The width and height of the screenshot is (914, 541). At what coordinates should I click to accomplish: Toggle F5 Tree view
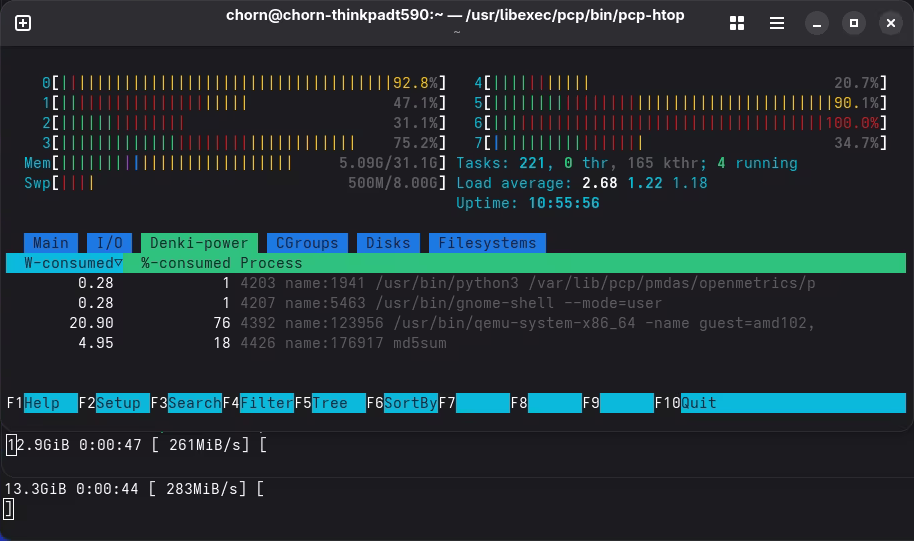pyautogui.click(x=330, y=403)
